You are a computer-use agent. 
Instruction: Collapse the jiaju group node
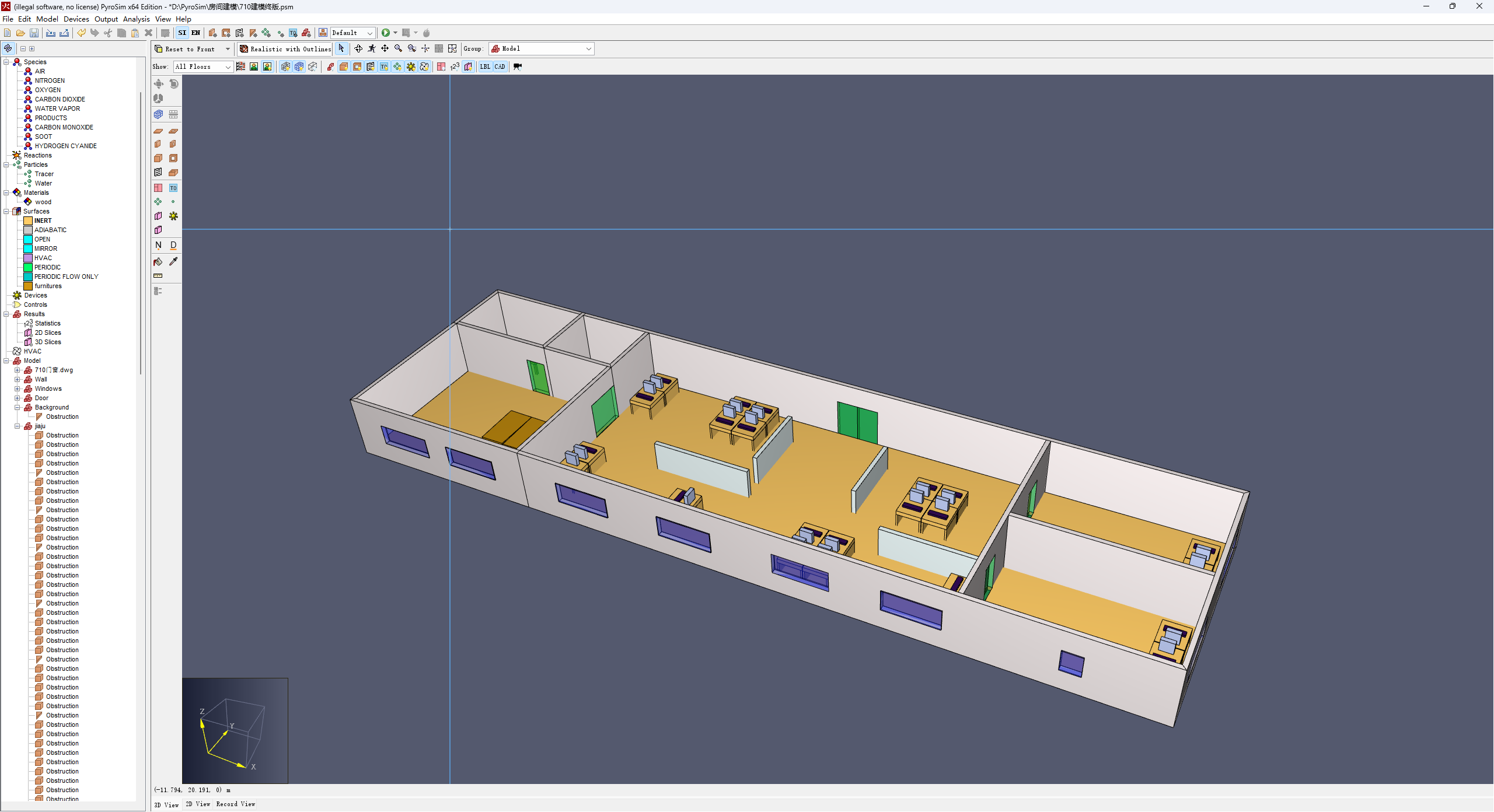18,426
